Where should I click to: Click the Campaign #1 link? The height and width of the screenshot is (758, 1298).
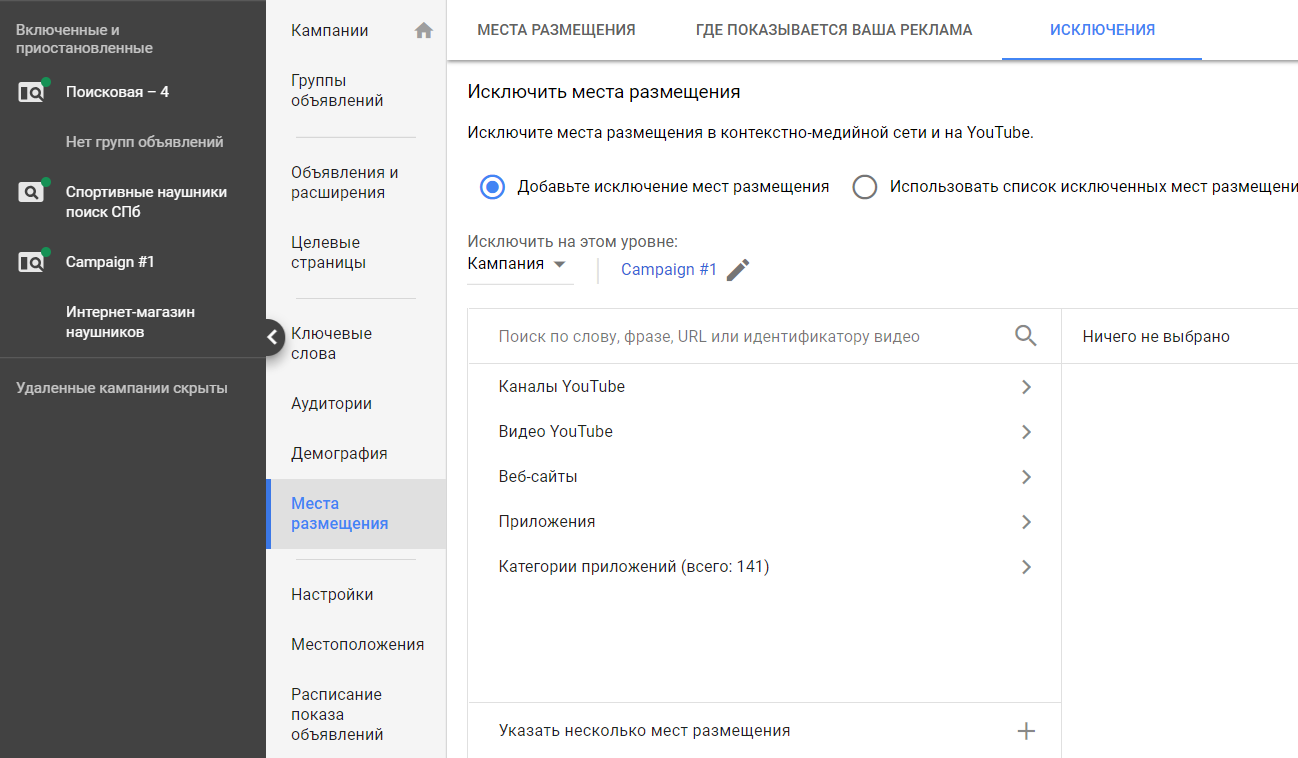pos(668,270)
